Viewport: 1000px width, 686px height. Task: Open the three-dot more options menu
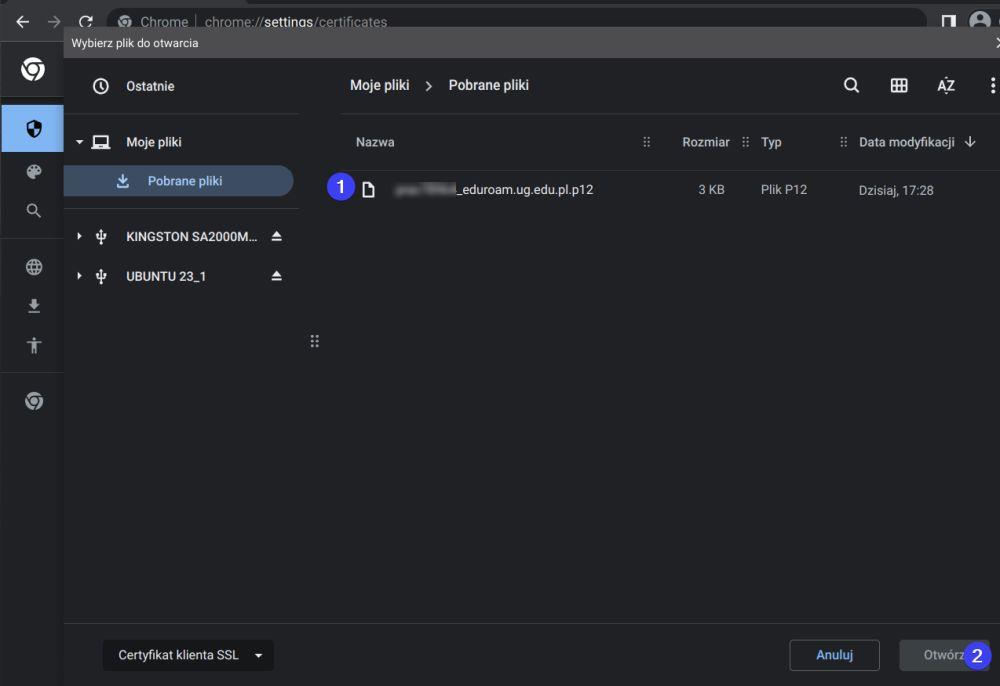992,86
